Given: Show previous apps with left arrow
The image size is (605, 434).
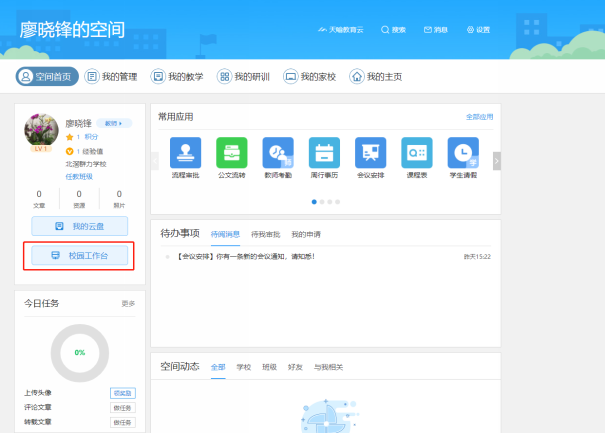Looking at the screenshot, I should coord(155,161).
